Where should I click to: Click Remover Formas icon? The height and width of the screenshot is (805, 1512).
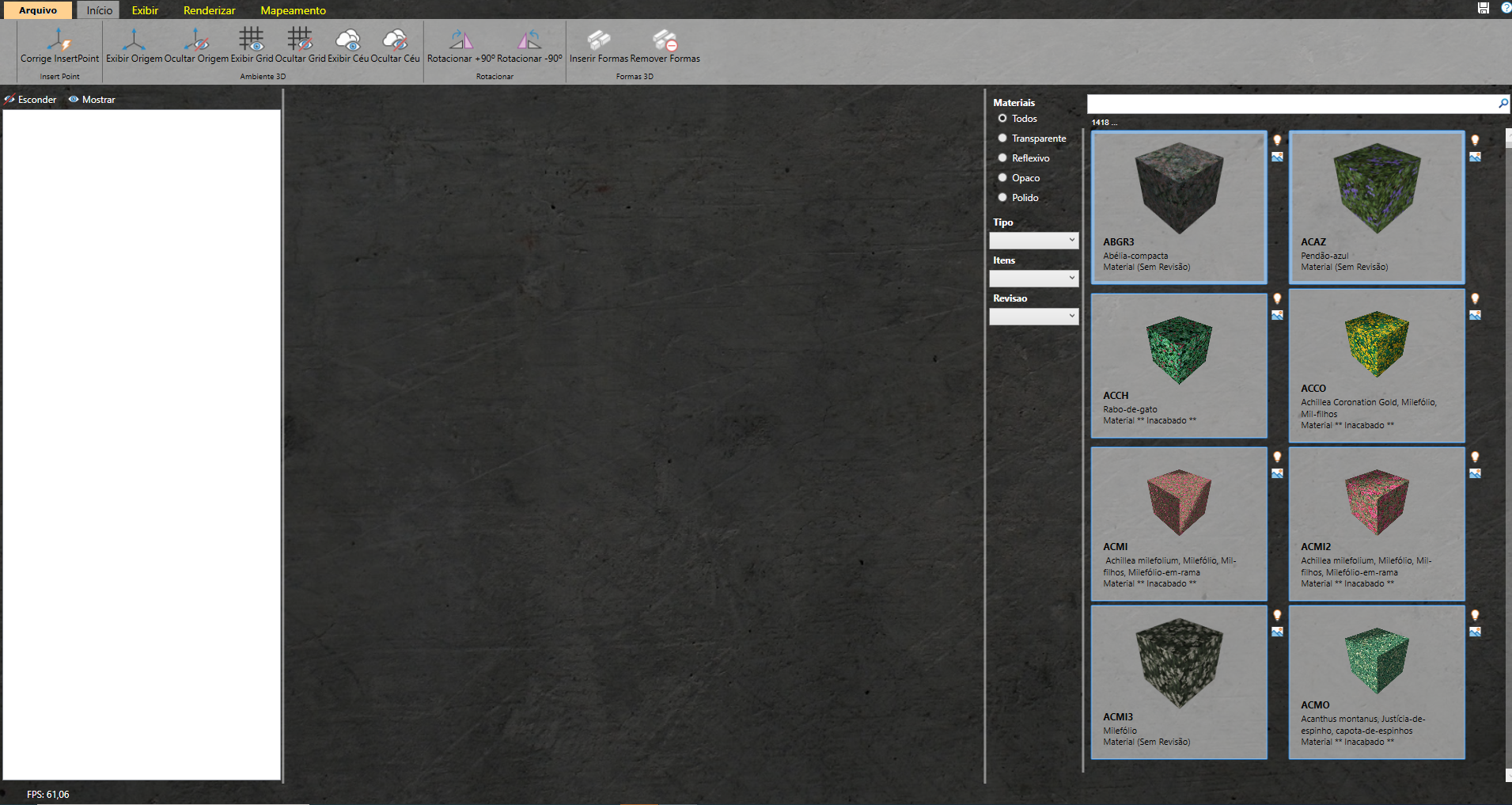665,46
